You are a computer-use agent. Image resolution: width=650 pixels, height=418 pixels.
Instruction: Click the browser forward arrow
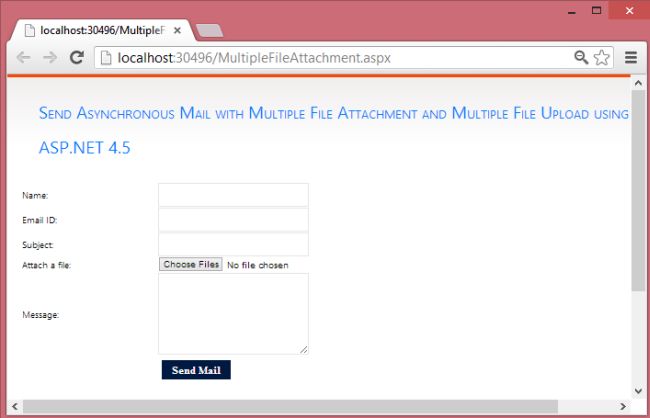click(x=50, y=58)
